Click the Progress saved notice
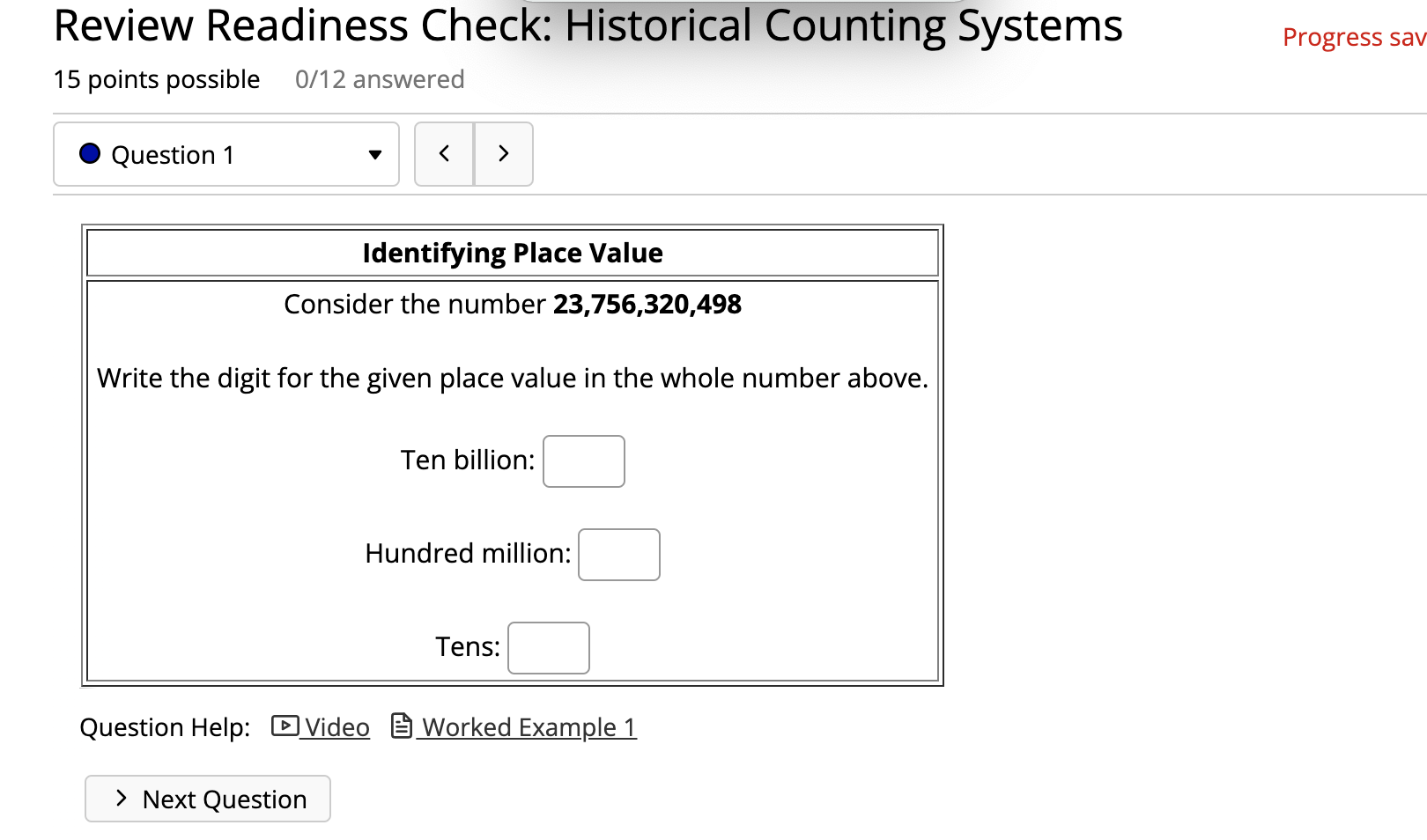Image resolution: width=1427 pixels, height=840 pixels. tap(1350, 37)
